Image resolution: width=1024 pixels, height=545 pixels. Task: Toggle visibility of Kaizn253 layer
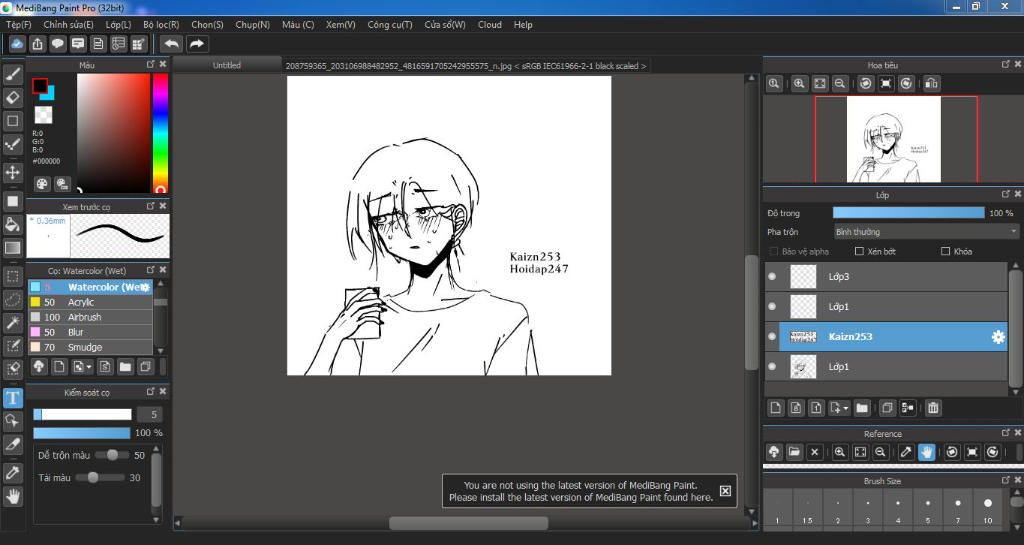[x=772, y=337]
